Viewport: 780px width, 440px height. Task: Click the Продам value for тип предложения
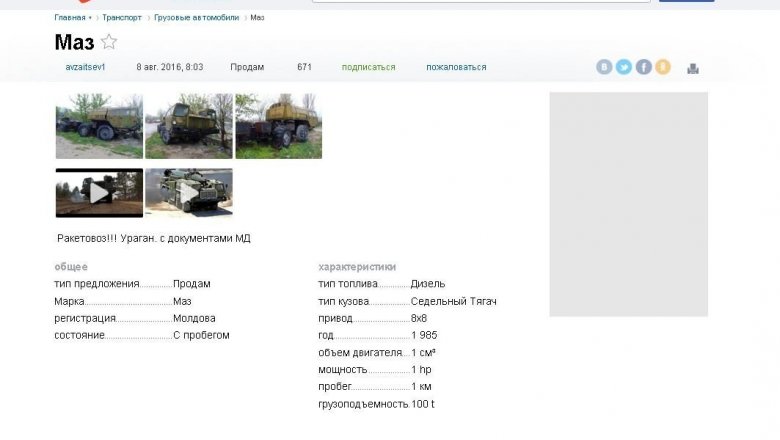click(192, 284)
